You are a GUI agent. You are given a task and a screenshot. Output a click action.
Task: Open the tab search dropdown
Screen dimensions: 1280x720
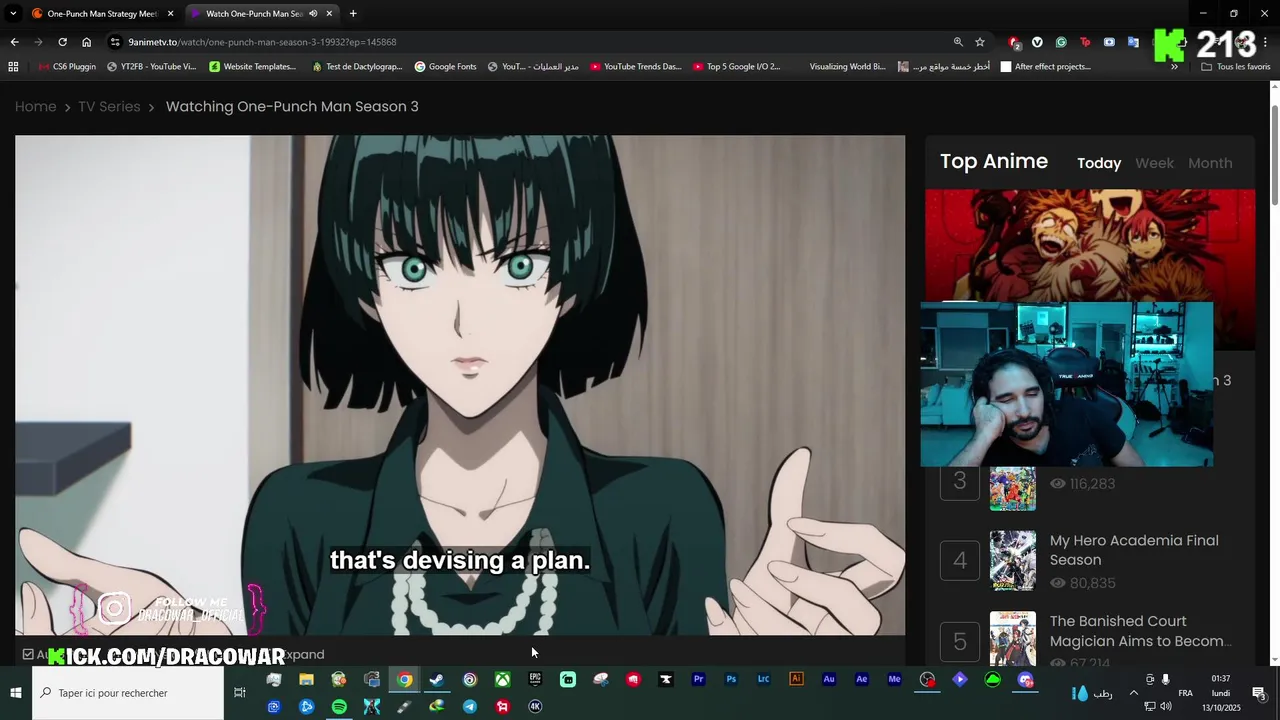[x=13, y=14]
